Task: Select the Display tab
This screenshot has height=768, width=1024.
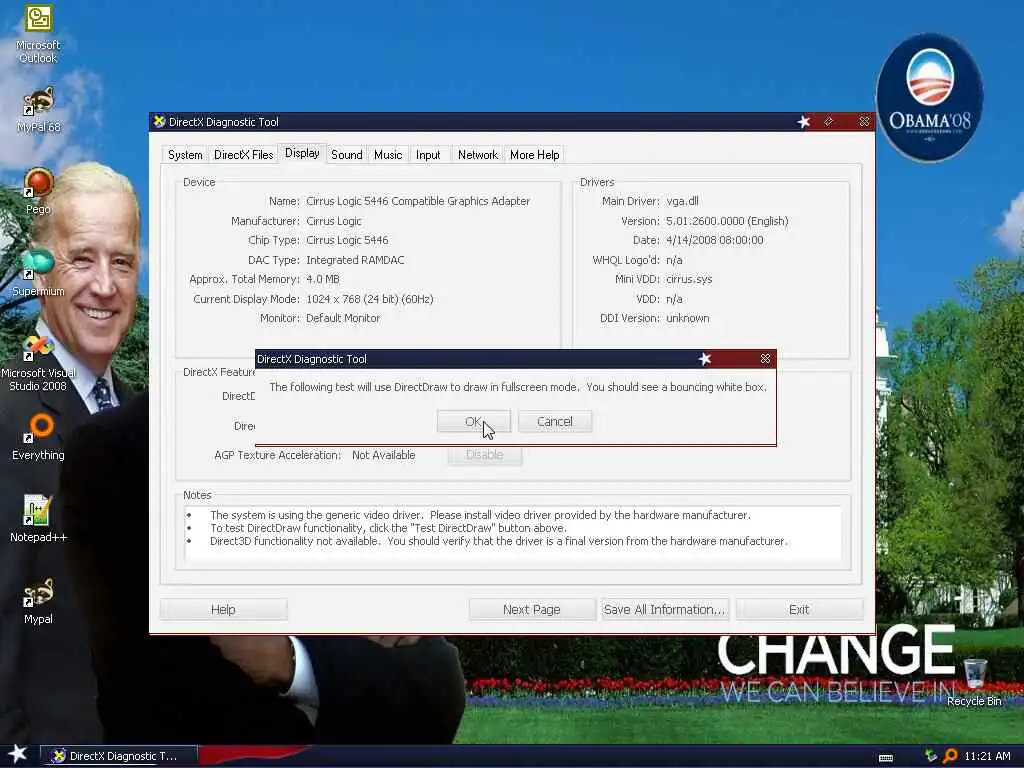Action: pos(302,153)
